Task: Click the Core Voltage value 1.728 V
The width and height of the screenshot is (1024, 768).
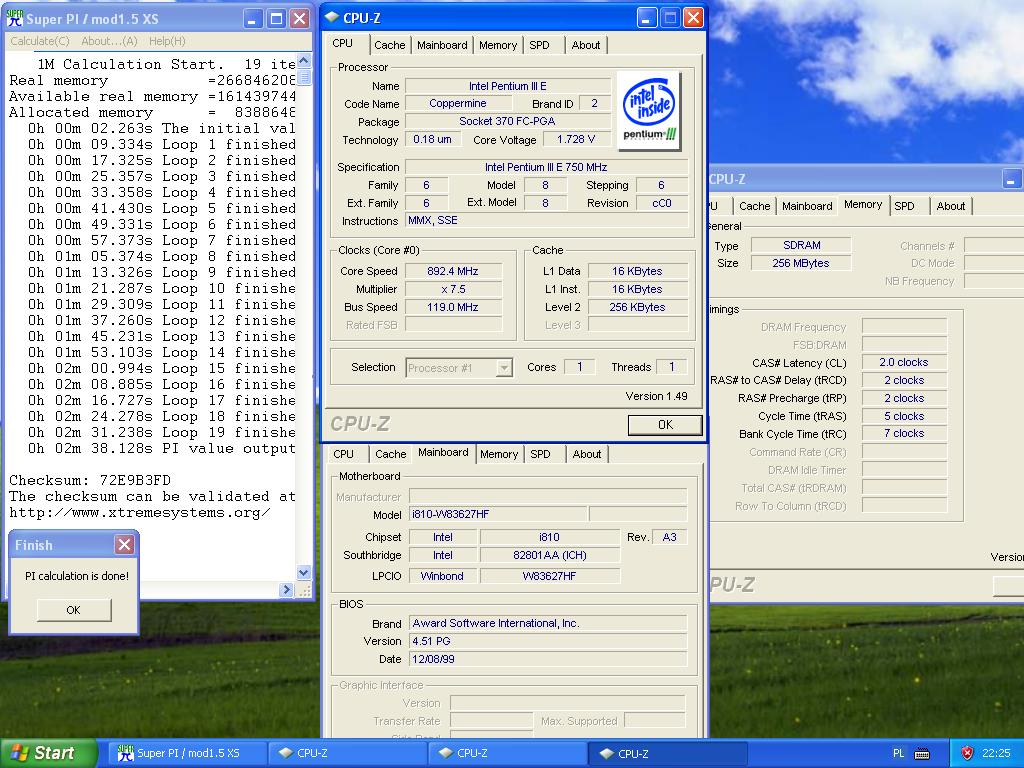Action: pyautogui.click(x=576, y=139)
